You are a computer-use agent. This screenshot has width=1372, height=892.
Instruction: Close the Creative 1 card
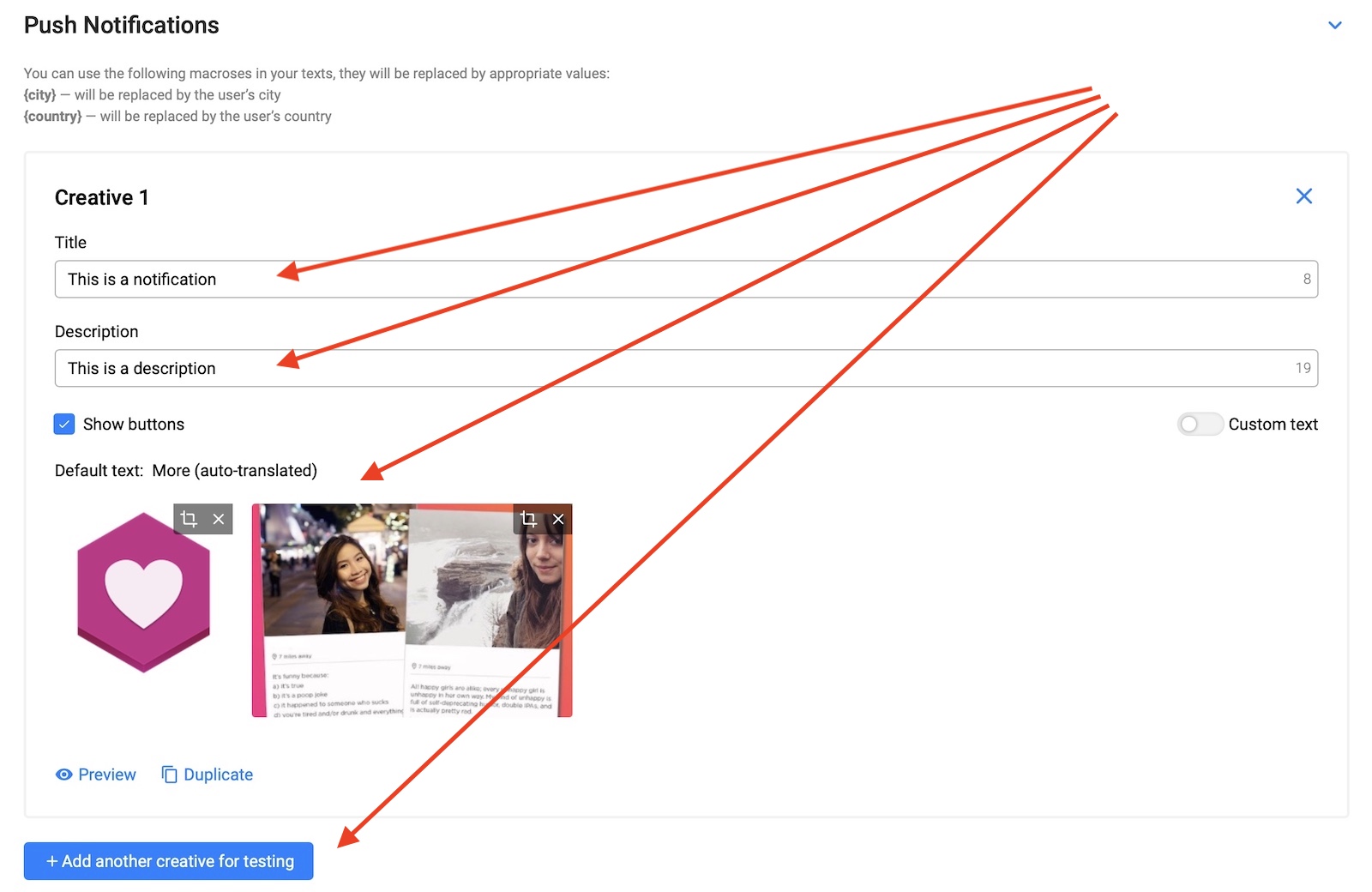tap(1303, 196)
